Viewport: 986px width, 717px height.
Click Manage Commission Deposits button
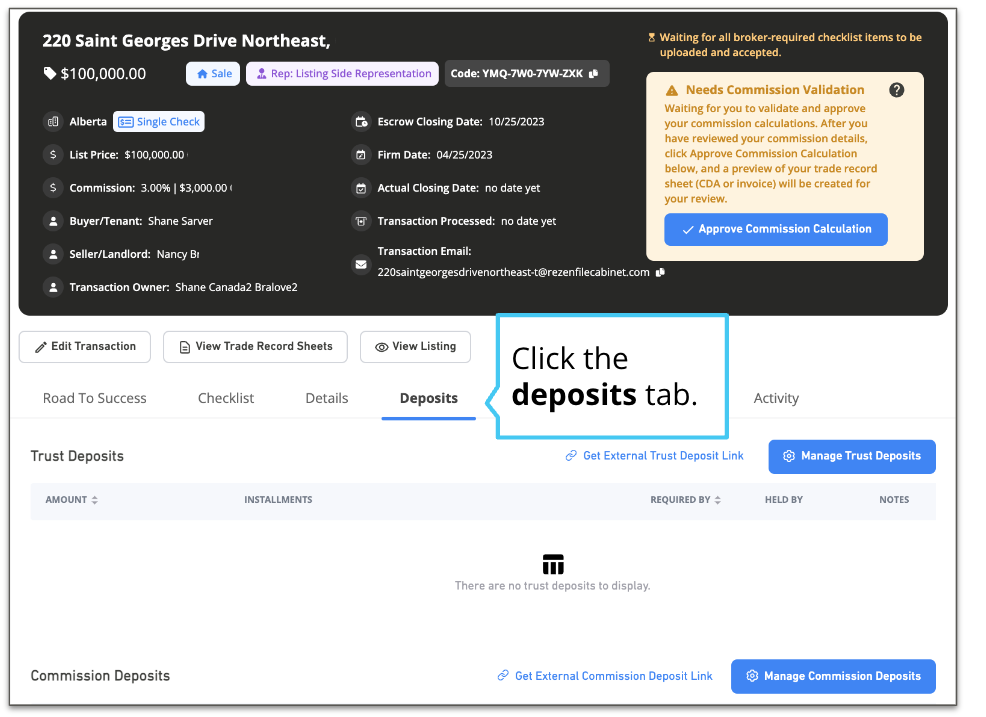coord(833,676)
